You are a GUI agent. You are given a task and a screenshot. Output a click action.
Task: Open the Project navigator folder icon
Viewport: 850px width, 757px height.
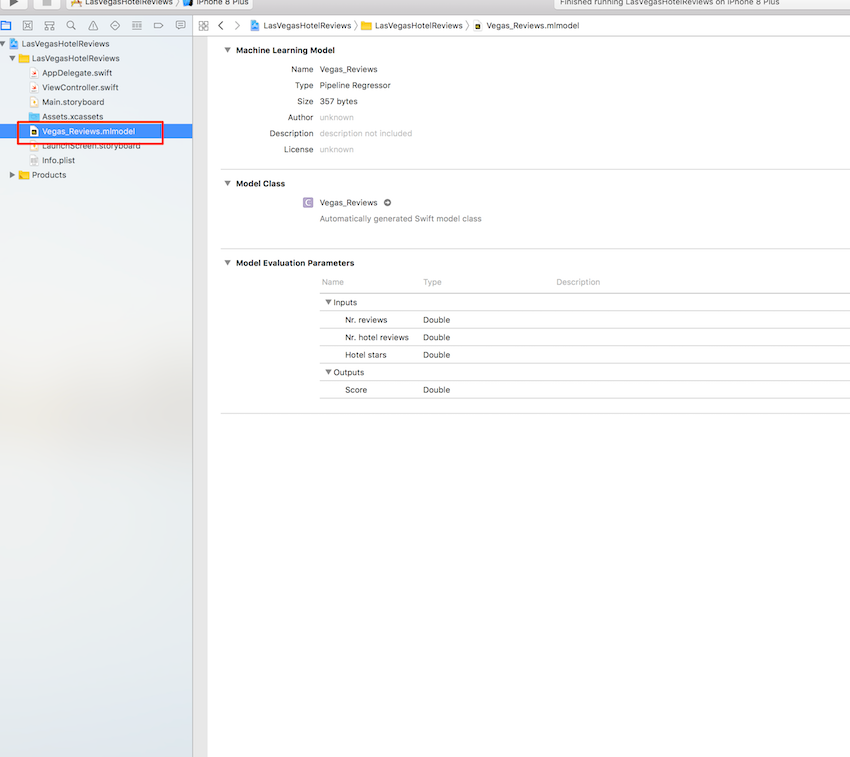[x=6, y=25]
